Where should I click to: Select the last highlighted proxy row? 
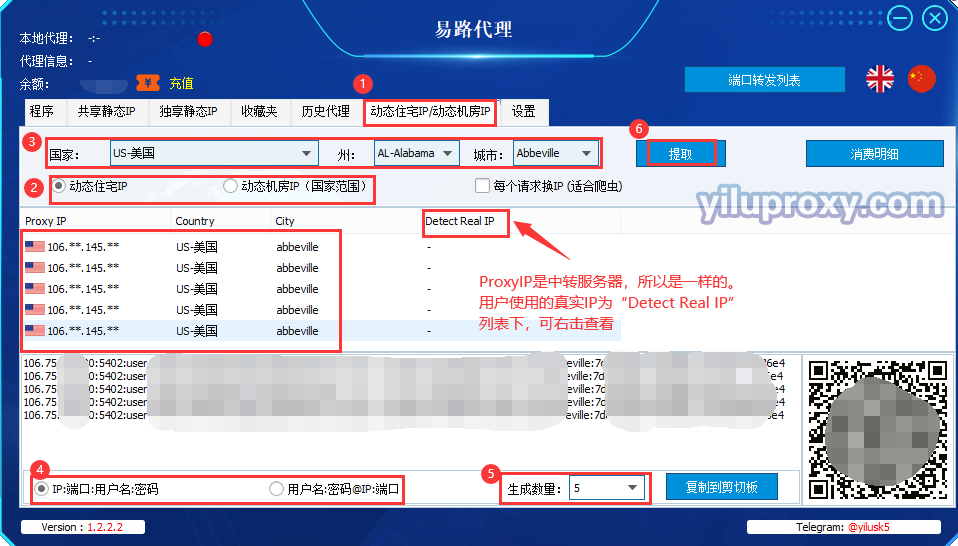[x=321, y=331]
